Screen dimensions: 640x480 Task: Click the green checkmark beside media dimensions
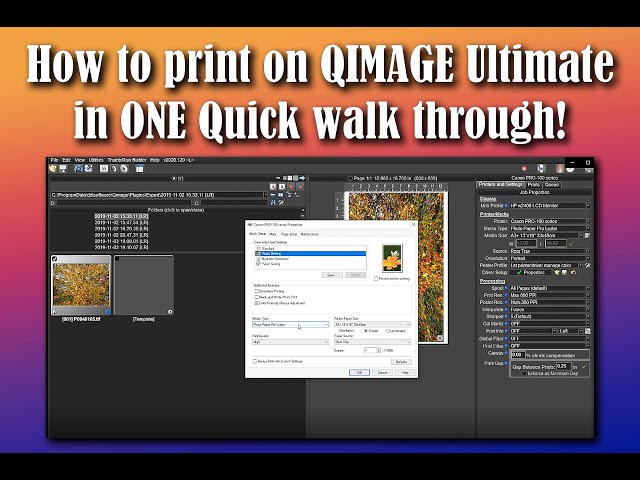click(x=571, y=243)
